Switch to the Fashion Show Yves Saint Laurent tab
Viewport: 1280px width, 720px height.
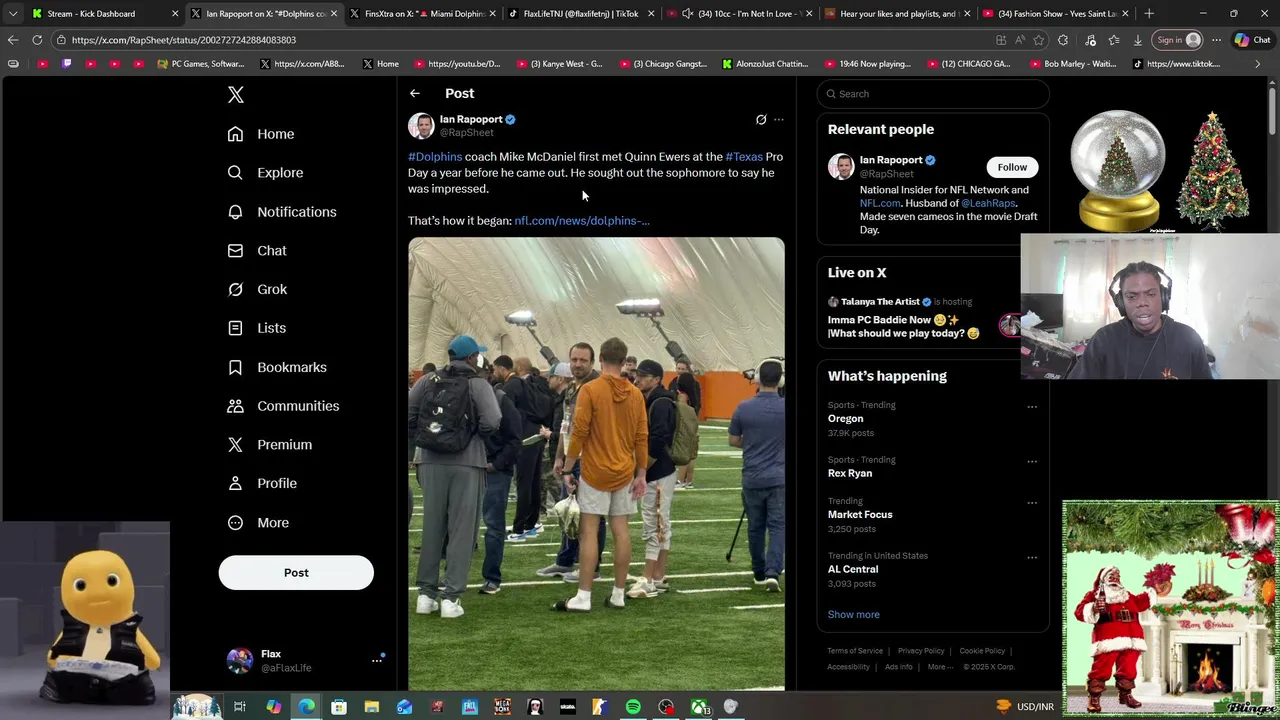1056,14
